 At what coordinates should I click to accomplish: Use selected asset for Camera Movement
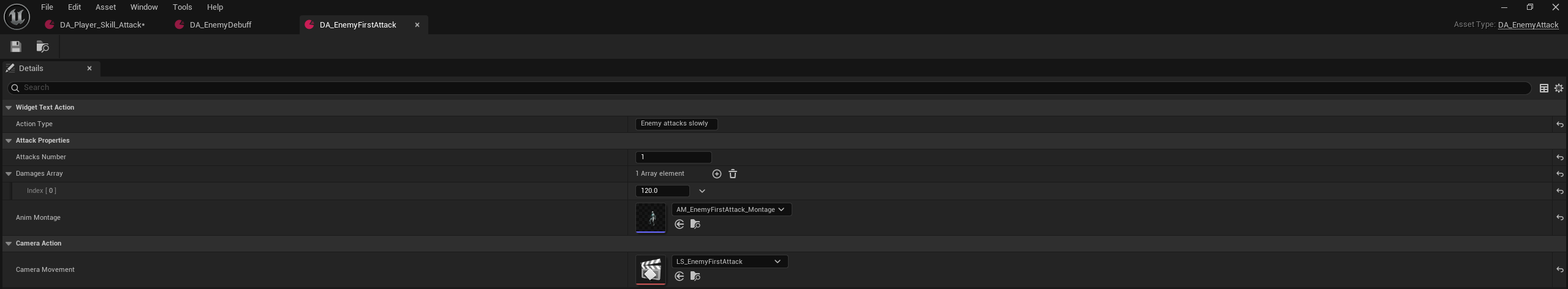point(679,277)
